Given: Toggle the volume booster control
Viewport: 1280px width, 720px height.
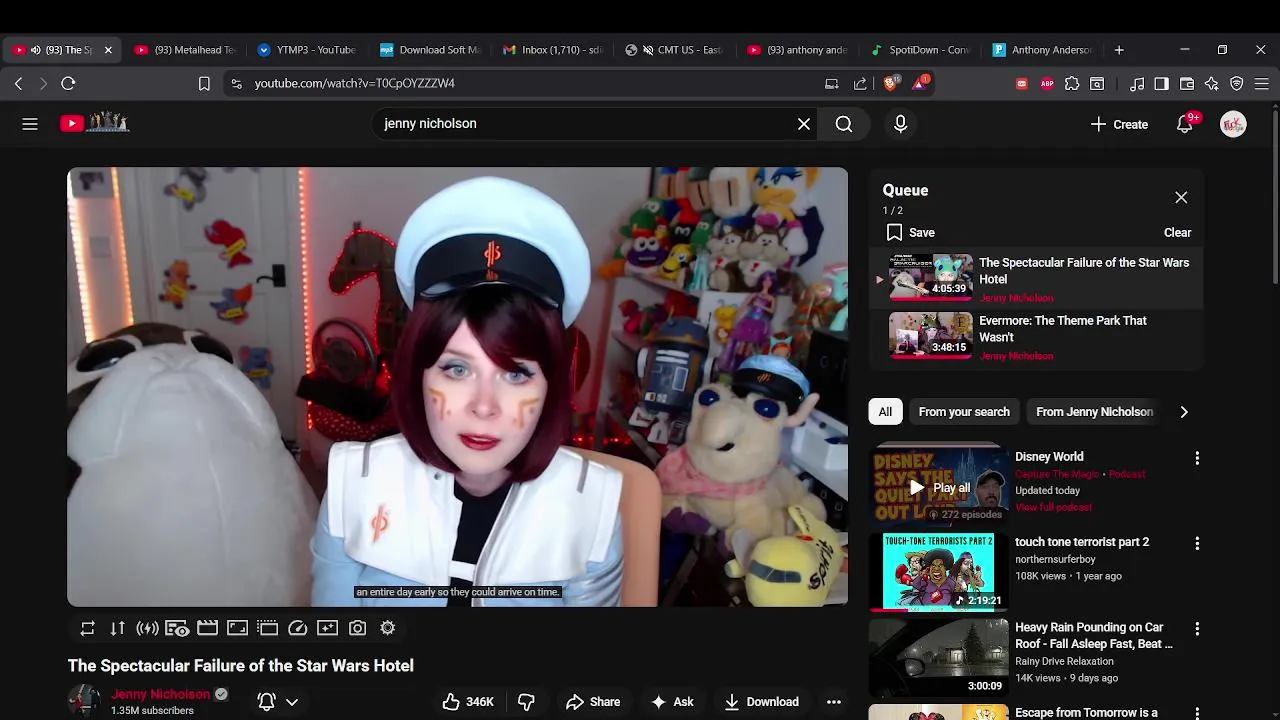Looking at the screenshot, I should pos(147,628).
